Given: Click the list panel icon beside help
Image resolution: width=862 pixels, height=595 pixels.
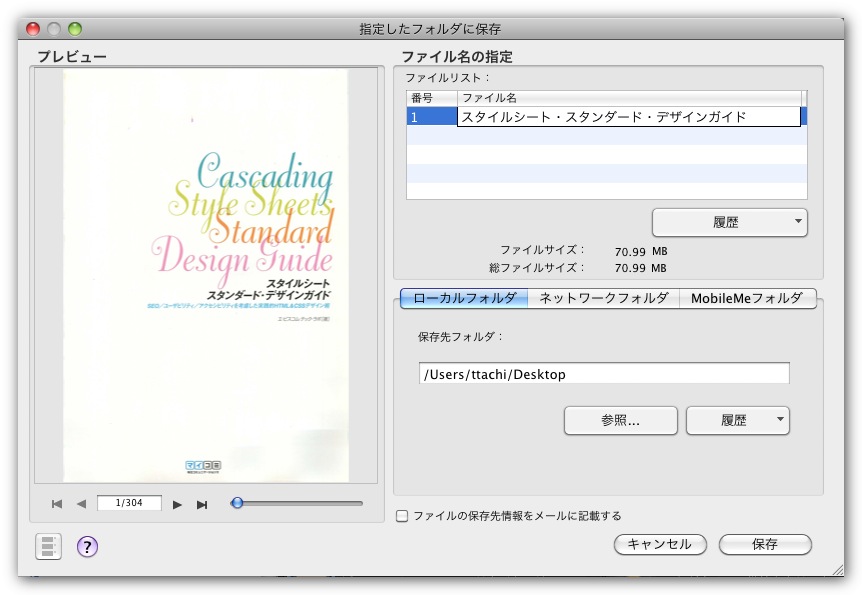Looking at the screenshot, I should point(48,546).
